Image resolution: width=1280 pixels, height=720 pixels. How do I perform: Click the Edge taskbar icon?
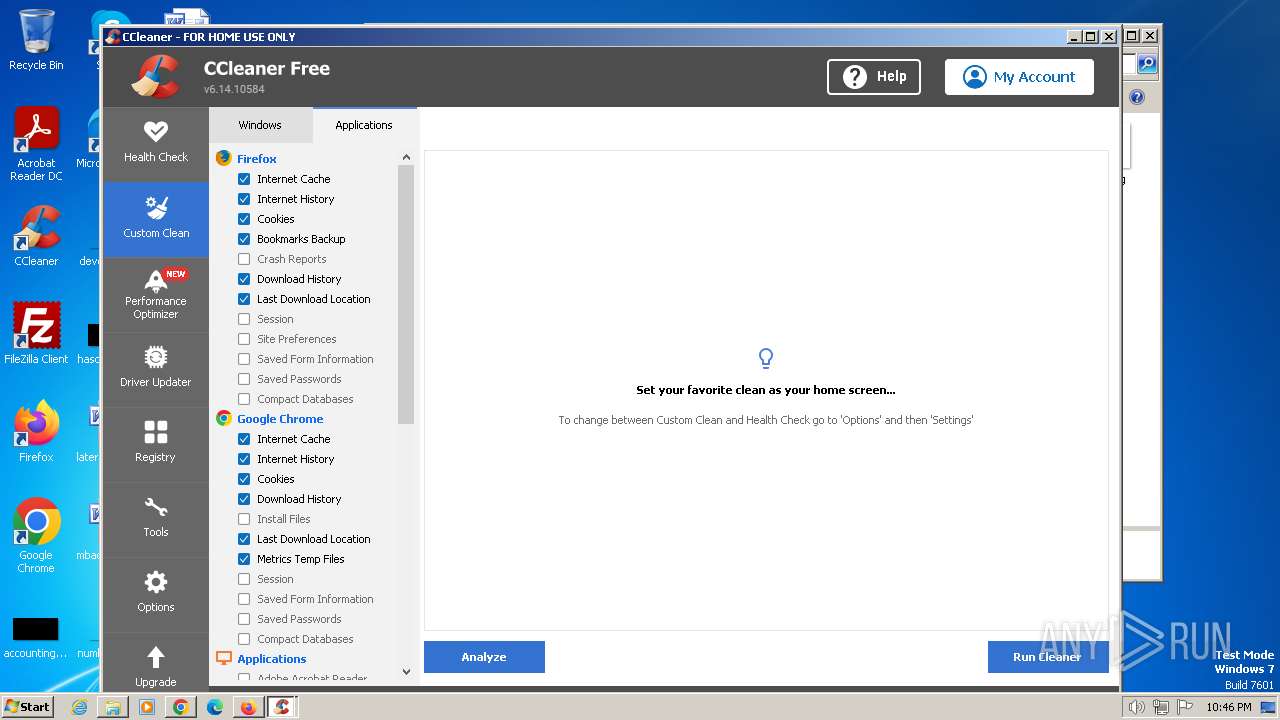pyautogui.click(x=214, y=707)
